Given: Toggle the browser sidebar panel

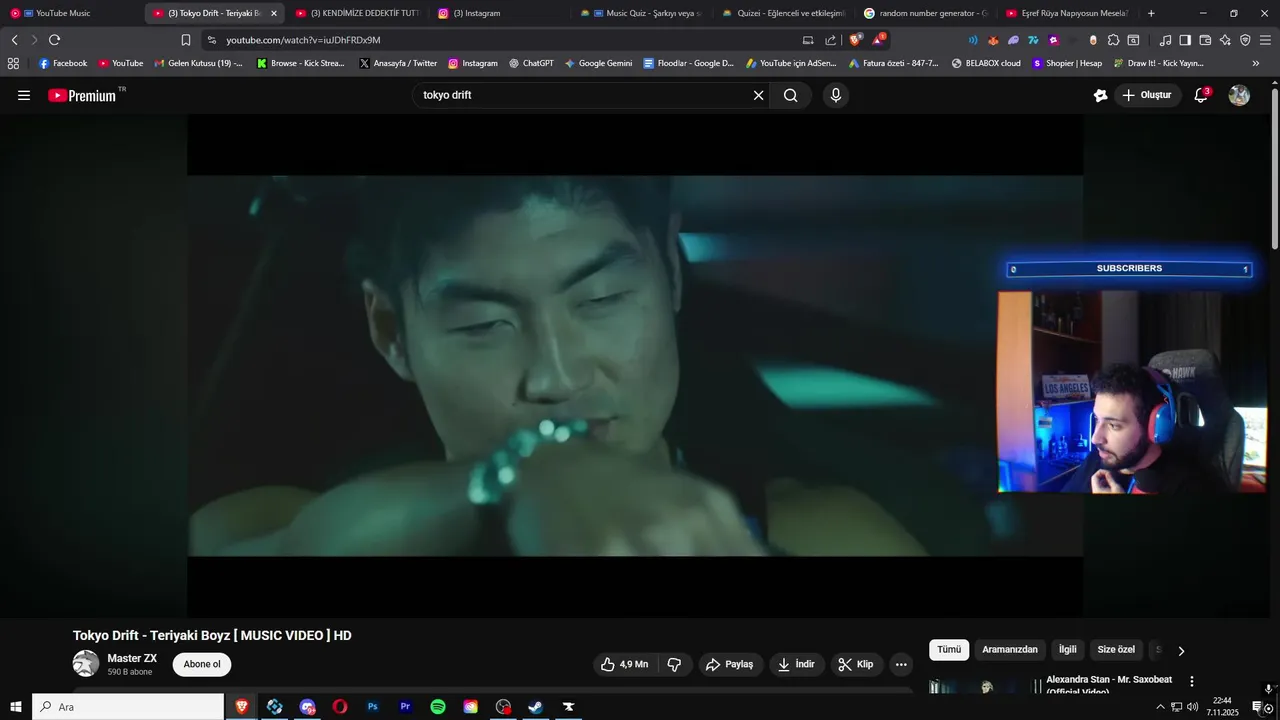Looking at the screenshot, I should (x=1185, y=40).
